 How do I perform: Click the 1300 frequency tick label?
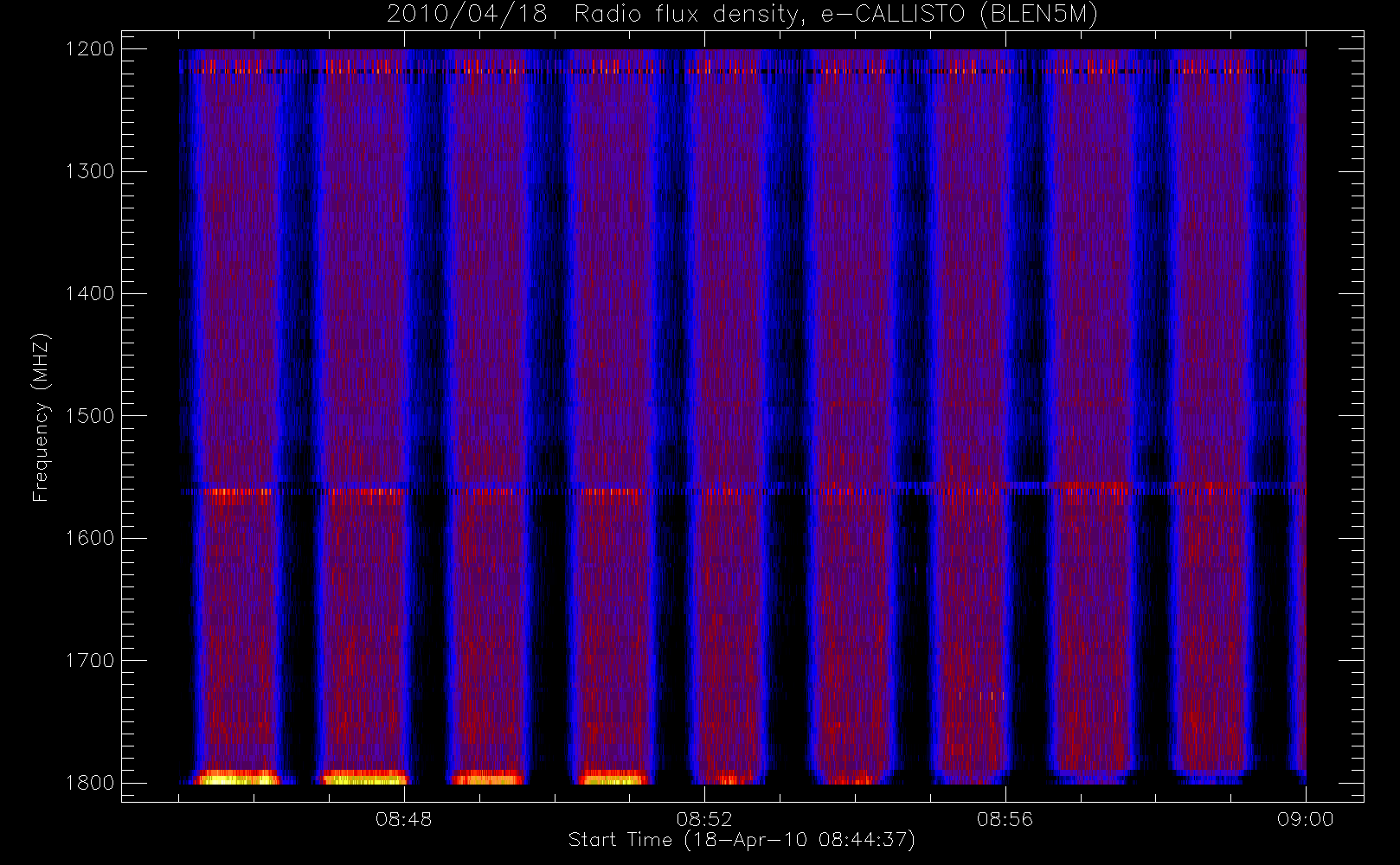(x=90, y=171)
